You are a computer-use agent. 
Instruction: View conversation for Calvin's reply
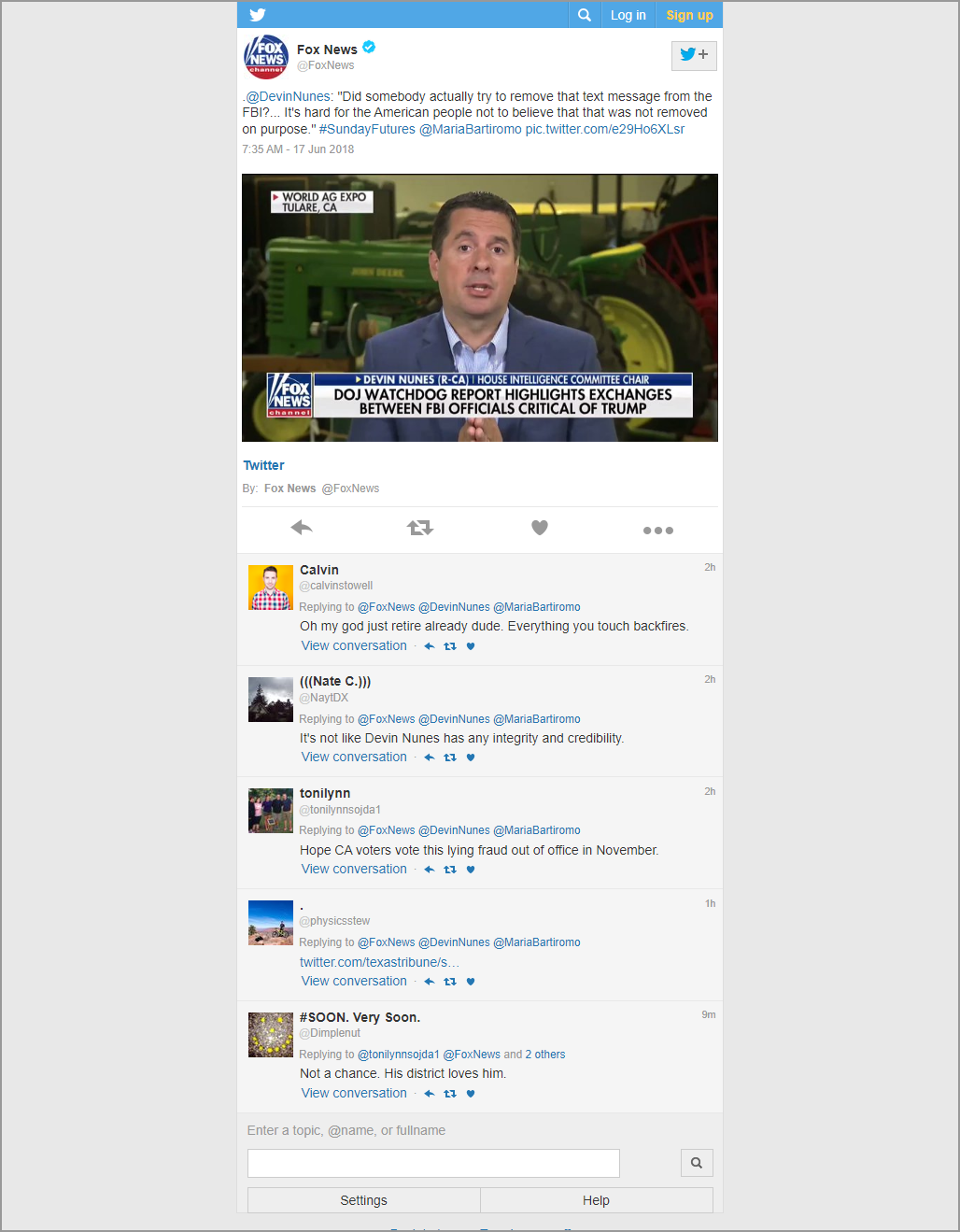pos(354,645)
